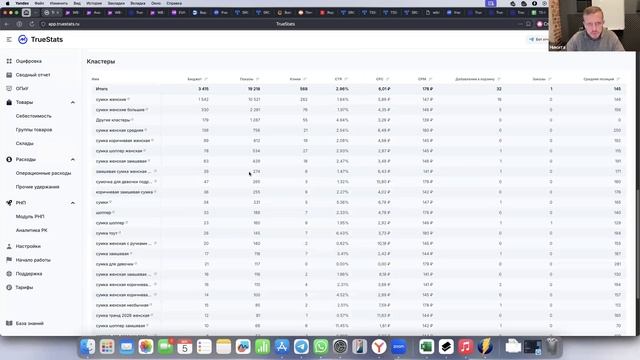
Task: Open Себестоимость in the sidebar
Action: coord(33,116)
